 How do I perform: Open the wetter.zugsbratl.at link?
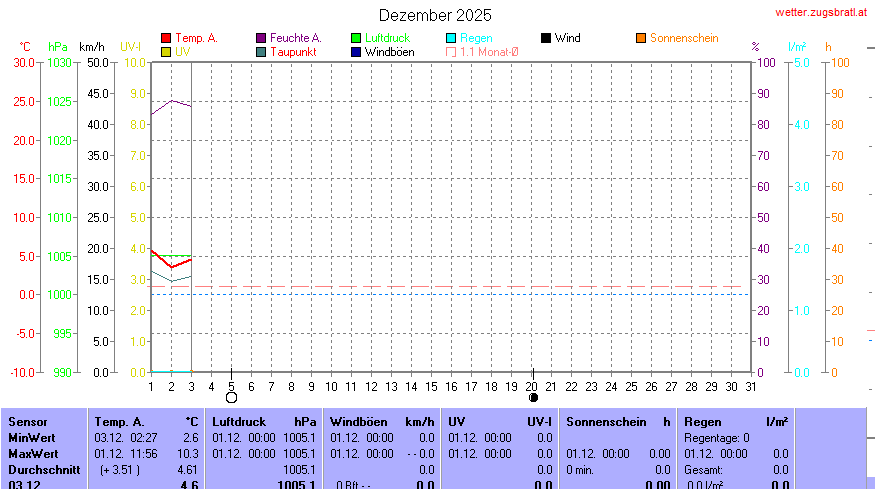[x=820, y=12]
